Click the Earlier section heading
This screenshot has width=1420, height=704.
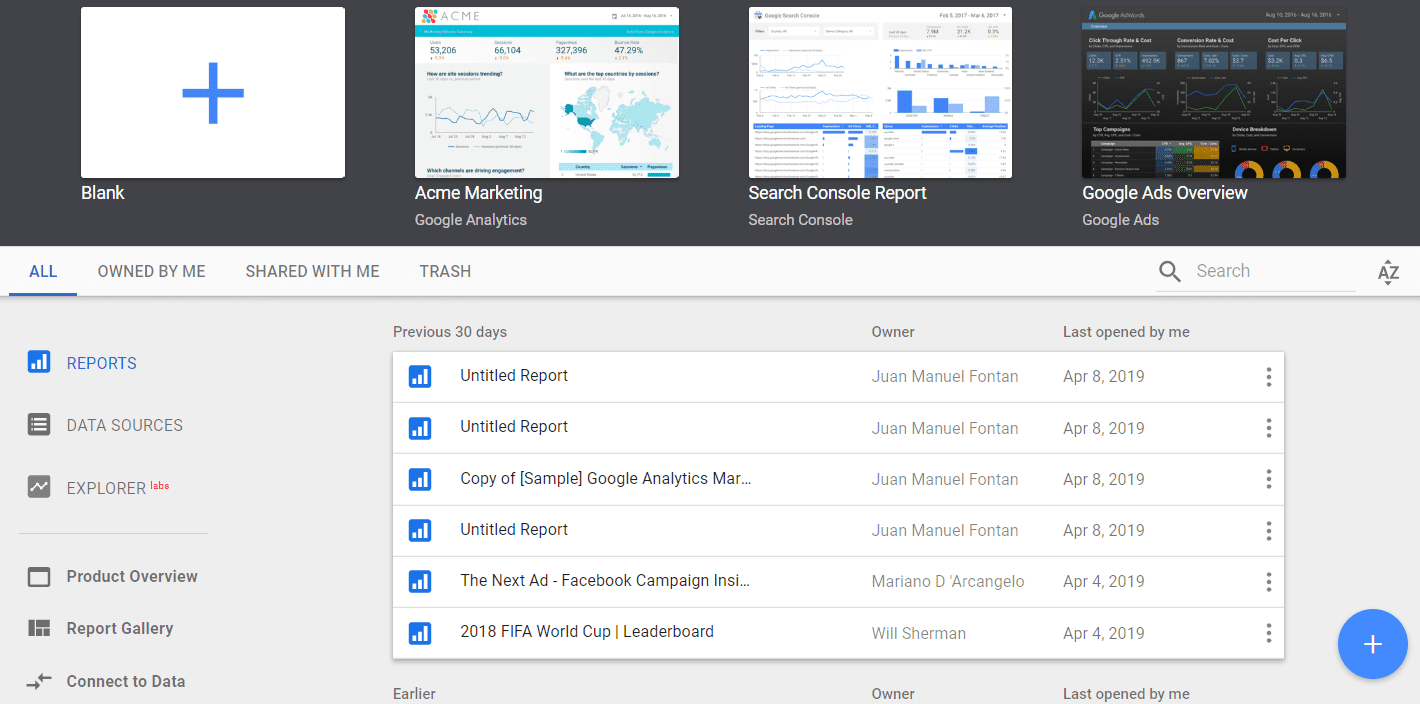414,693
